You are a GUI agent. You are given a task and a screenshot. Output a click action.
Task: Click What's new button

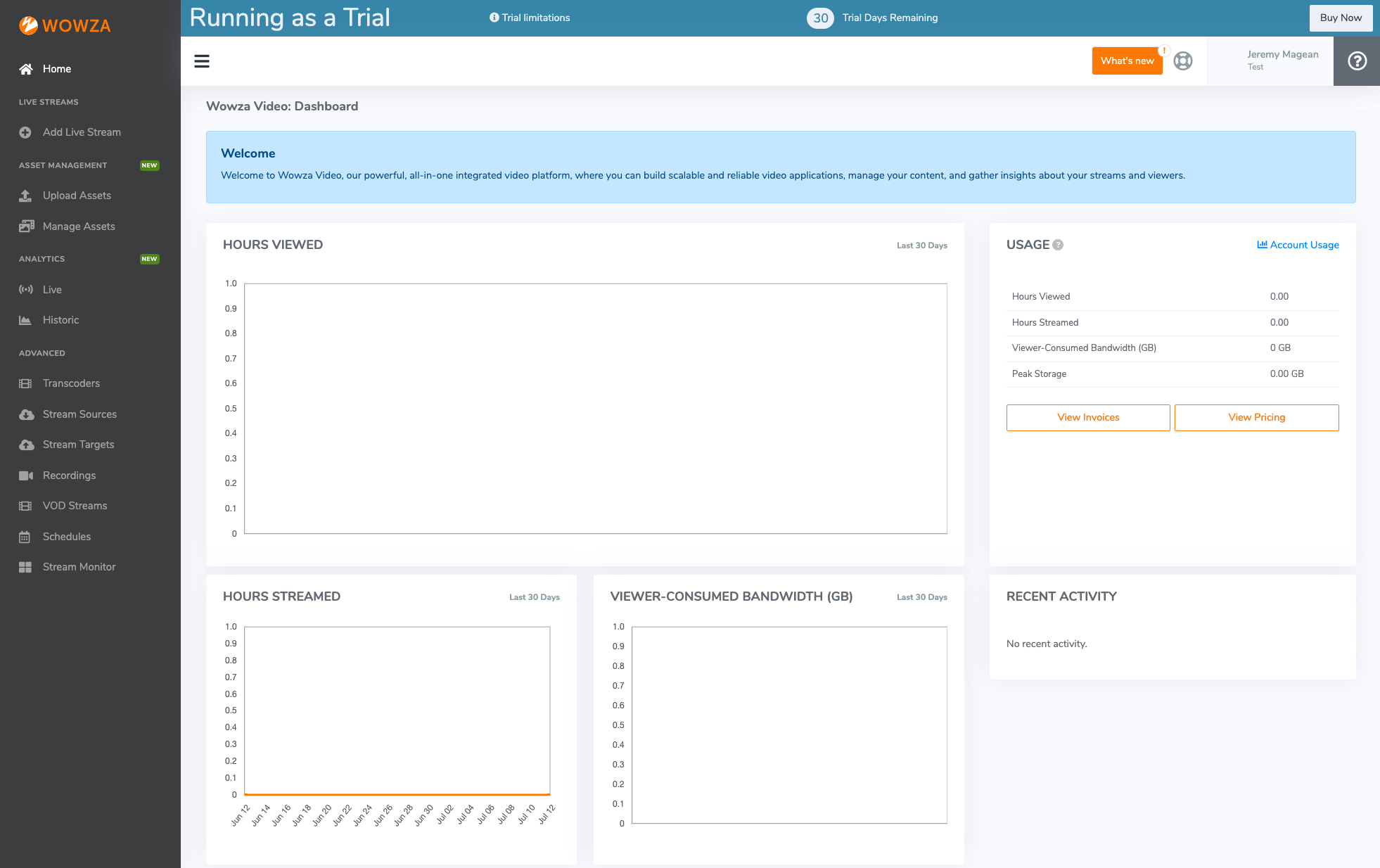click(x=1127, y=61)
